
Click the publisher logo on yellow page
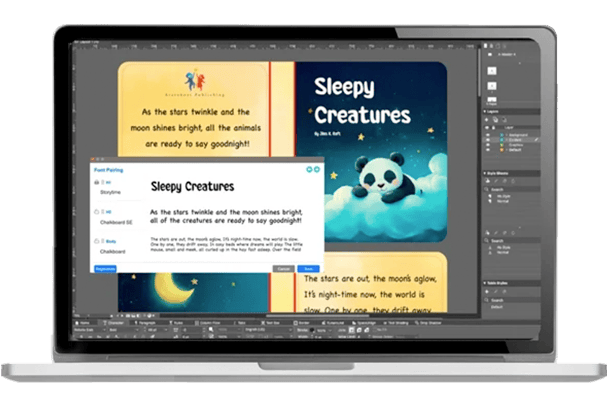pyautogui.click(x=195, y=81)
